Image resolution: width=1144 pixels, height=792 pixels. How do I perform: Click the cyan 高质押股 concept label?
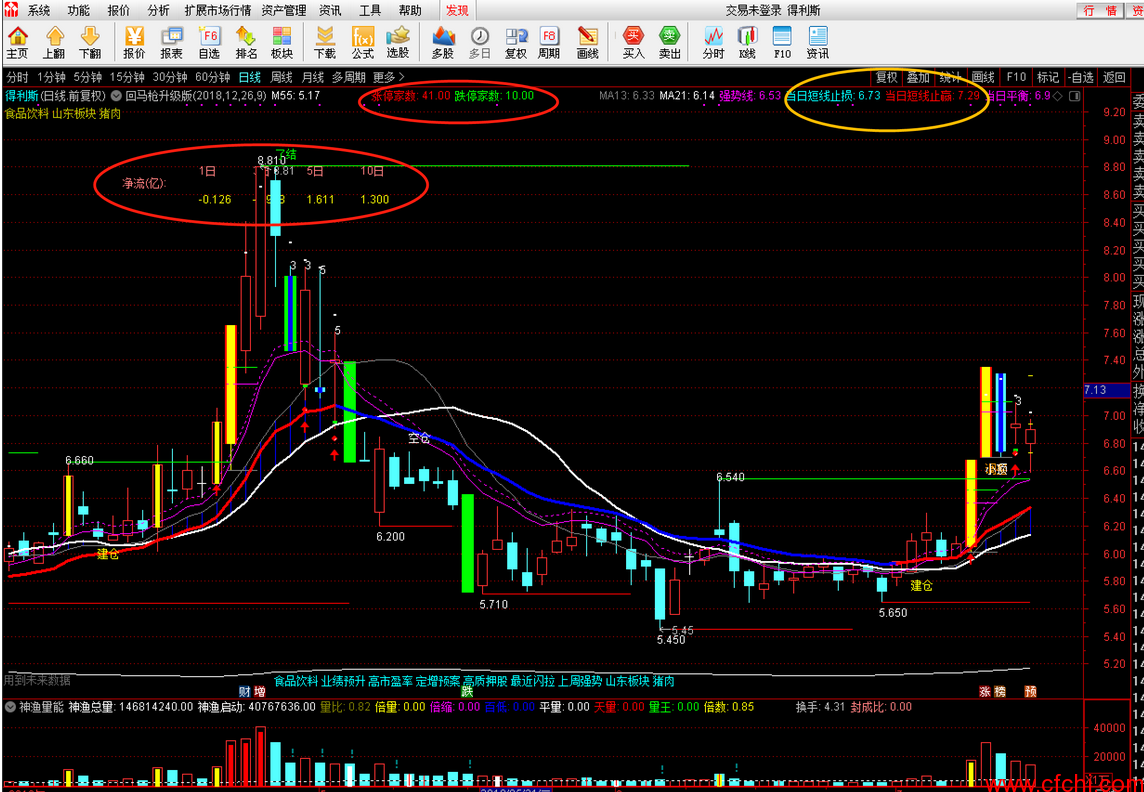(485, 681)
